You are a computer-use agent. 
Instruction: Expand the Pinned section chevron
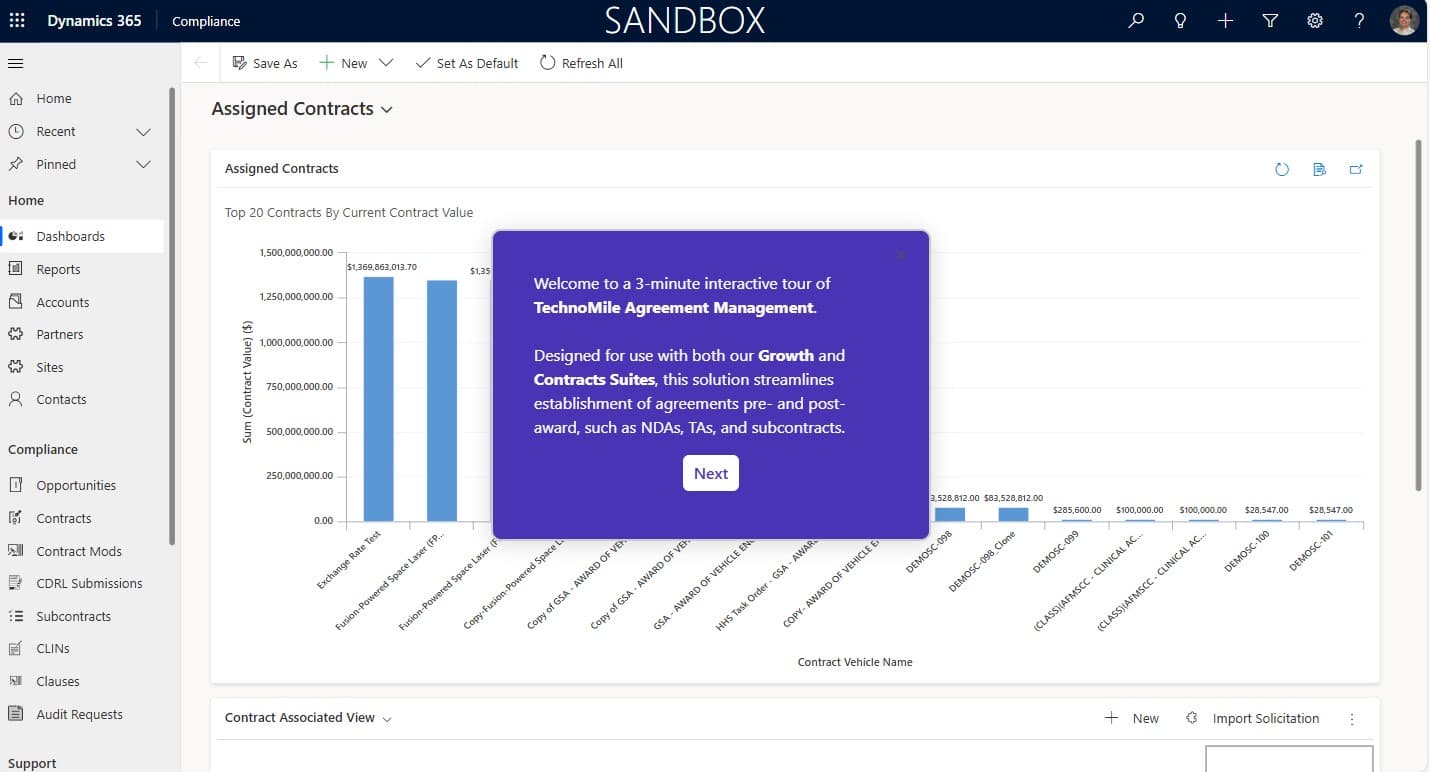[x=143, y=165]
